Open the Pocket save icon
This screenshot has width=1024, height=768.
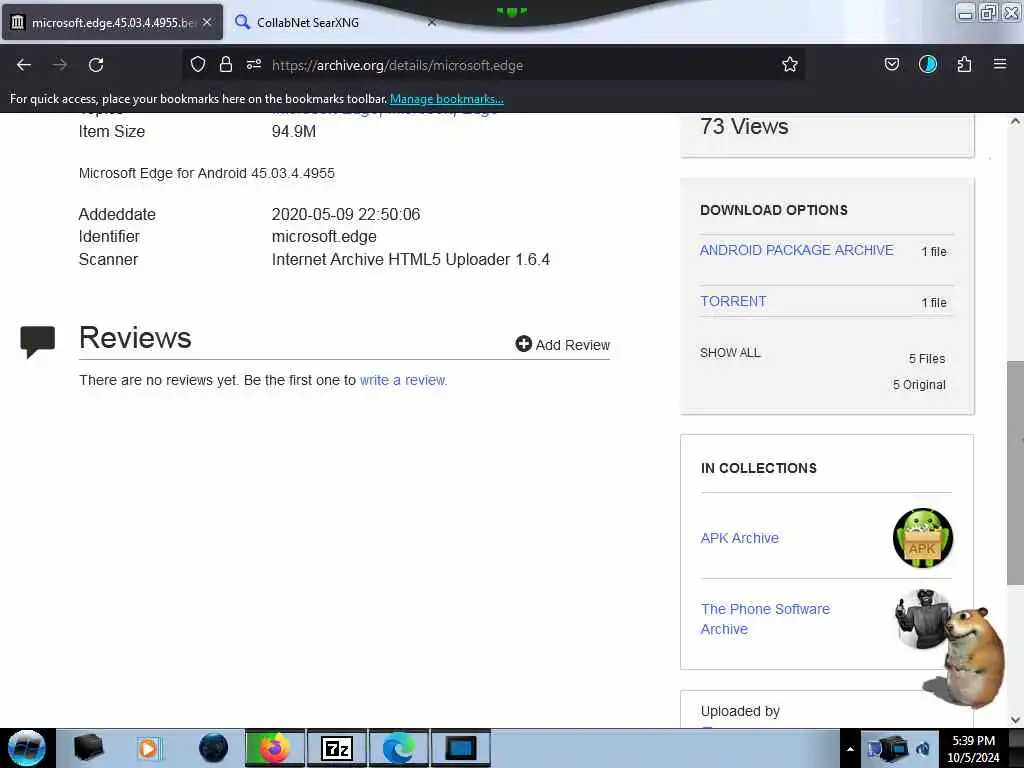pos(892,64)
